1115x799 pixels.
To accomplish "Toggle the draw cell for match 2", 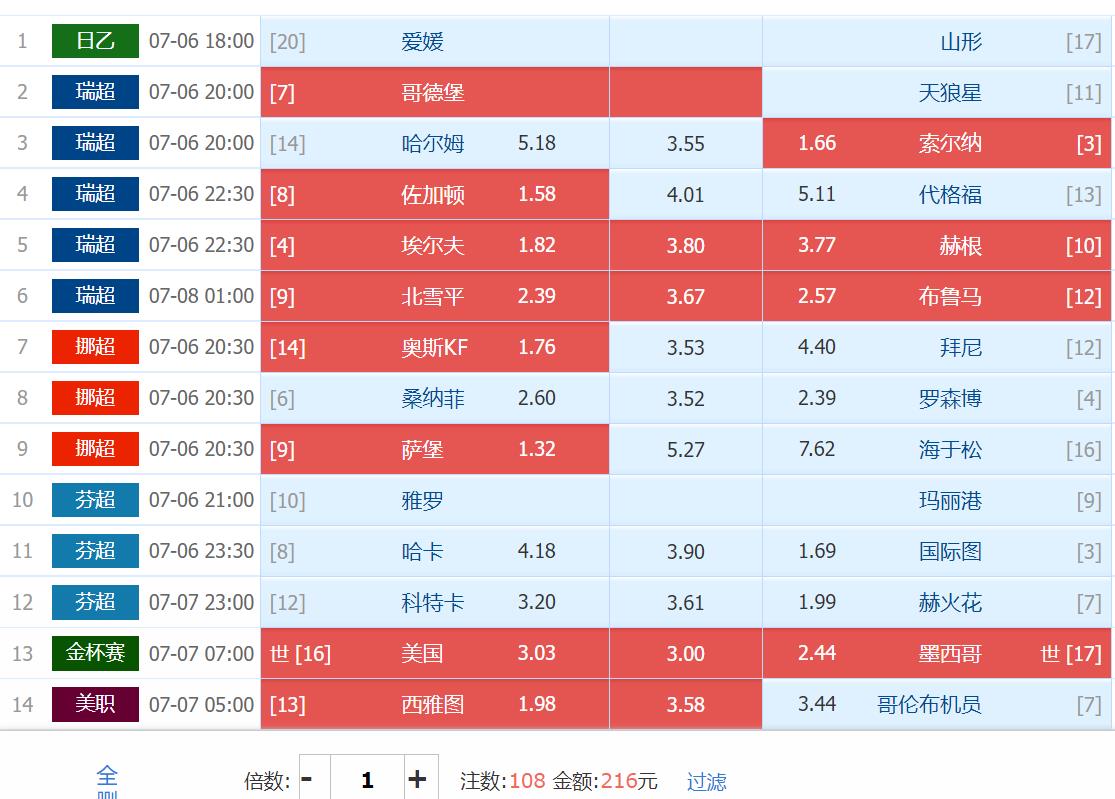I will coord(685,92).
